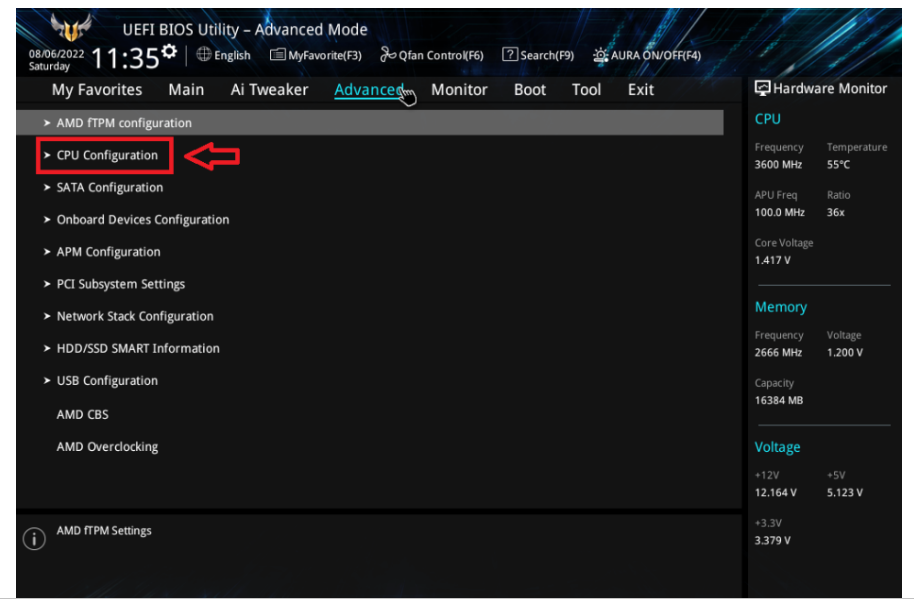Image resolution: width=914 pixels, height=605 pixels.
Task: Click the 16384 MB capacity value
Action: [x=779, y=400]
